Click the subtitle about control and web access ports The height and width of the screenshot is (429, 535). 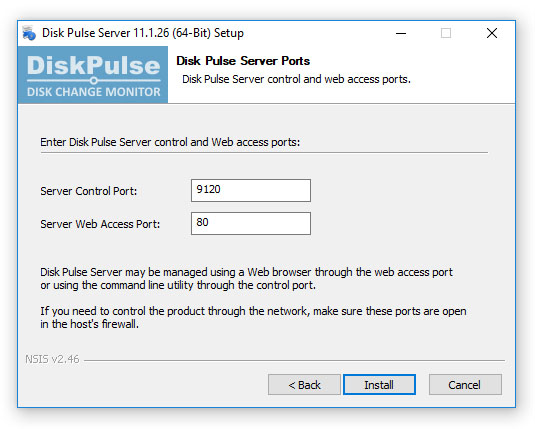point(296,80)
